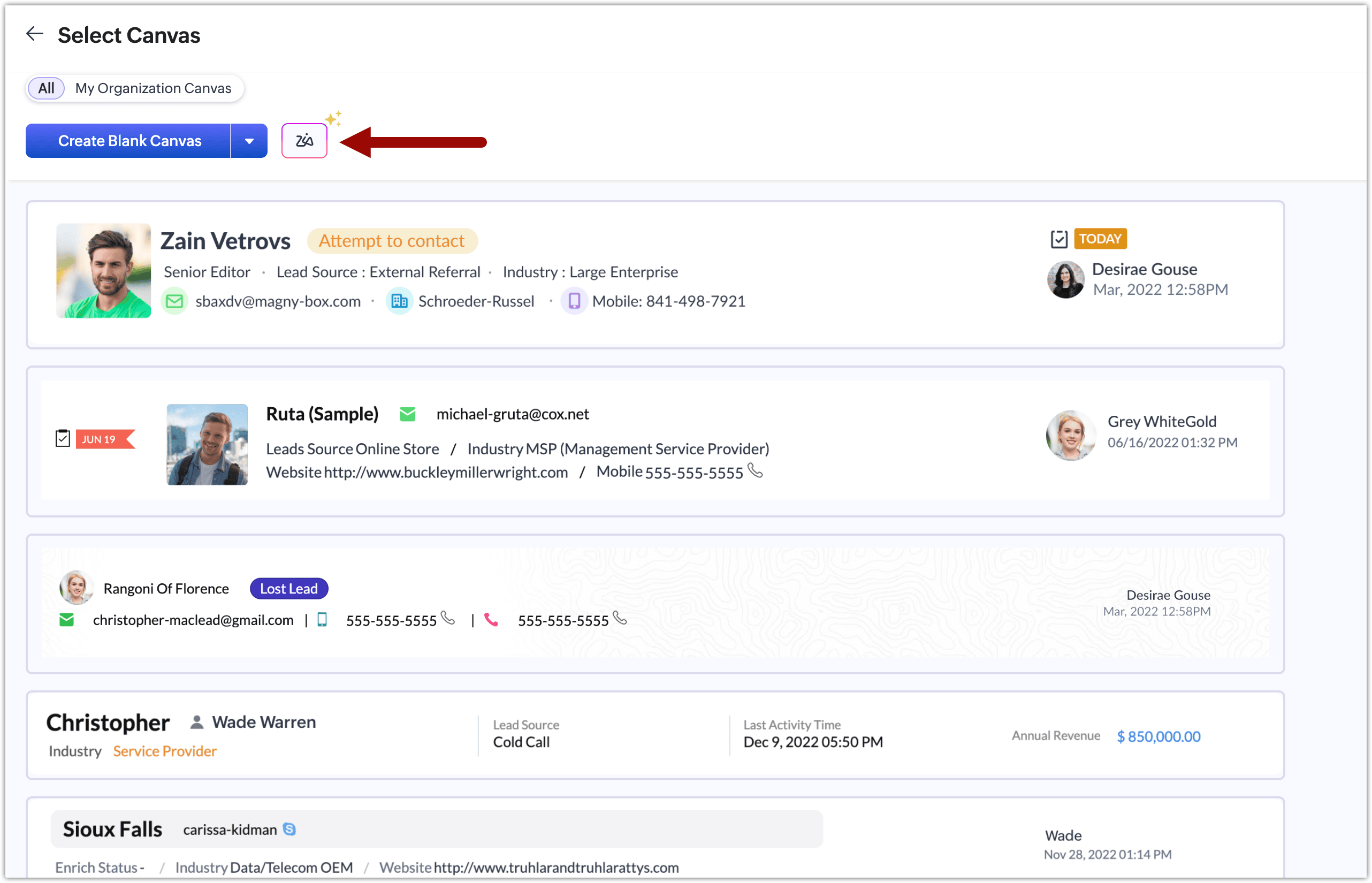Click the Create Blank Canvas button
Viewport: 1372px width, 883px height.
(129, 141)
